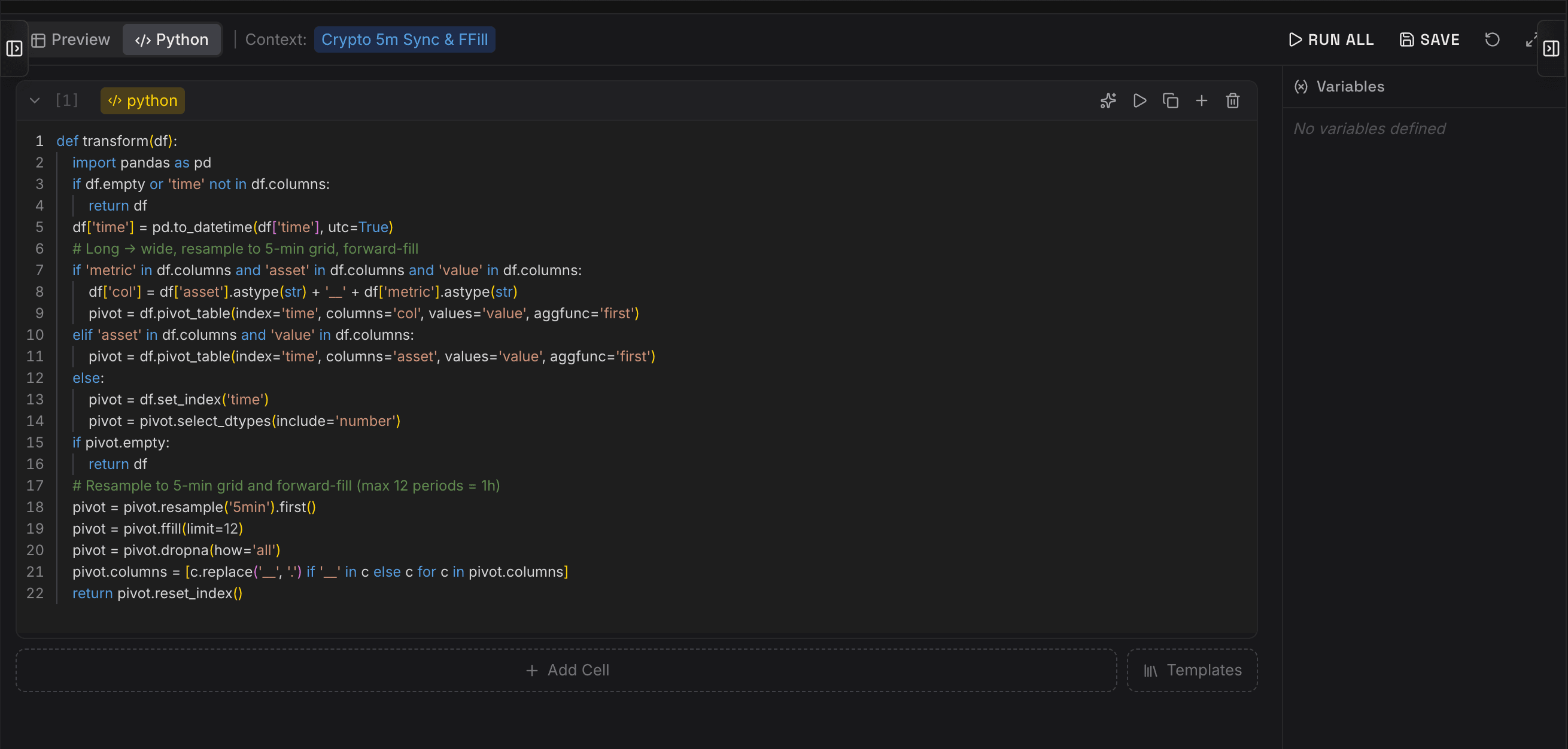Delete the cell with the trash icon

[1233, 101]
